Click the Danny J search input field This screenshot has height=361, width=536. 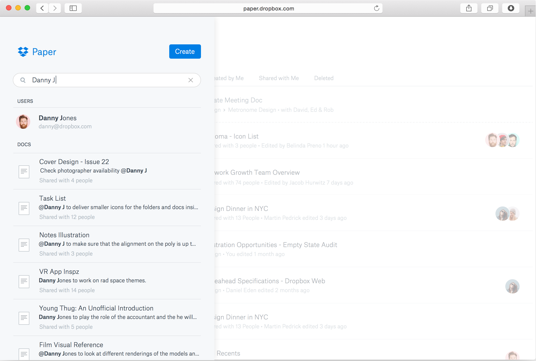[107, 80]
